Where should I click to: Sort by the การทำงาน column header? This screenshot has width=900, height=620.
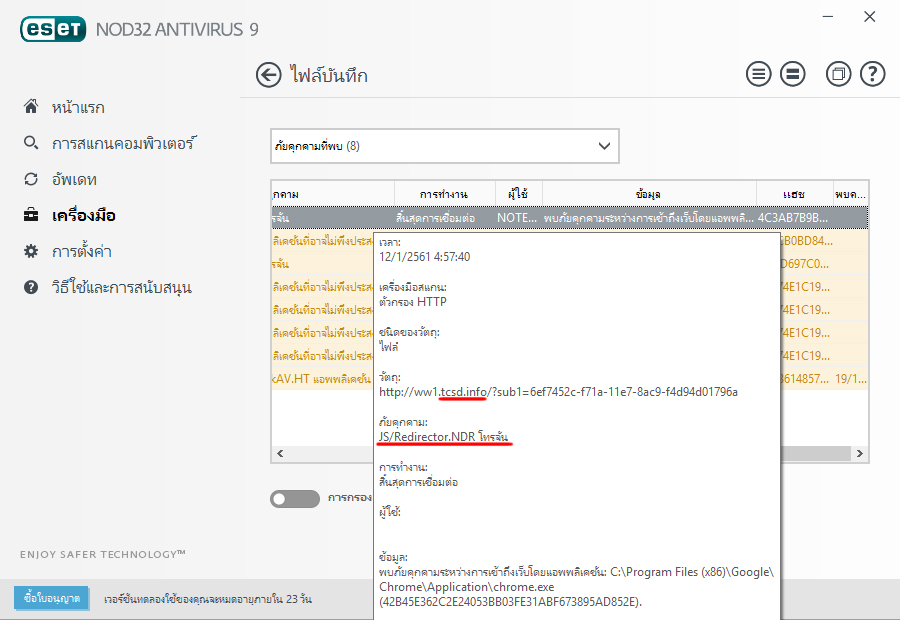pyautogui.click(x=444, y=194)
